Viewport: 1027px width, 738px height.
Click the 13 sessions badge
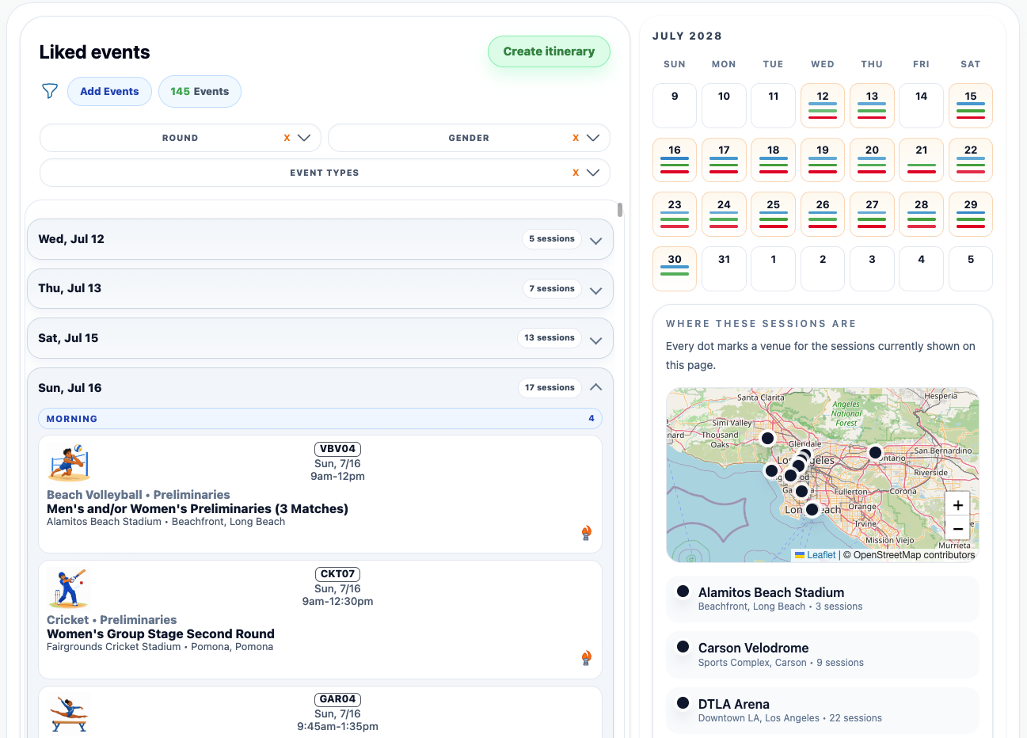[549, 338]
